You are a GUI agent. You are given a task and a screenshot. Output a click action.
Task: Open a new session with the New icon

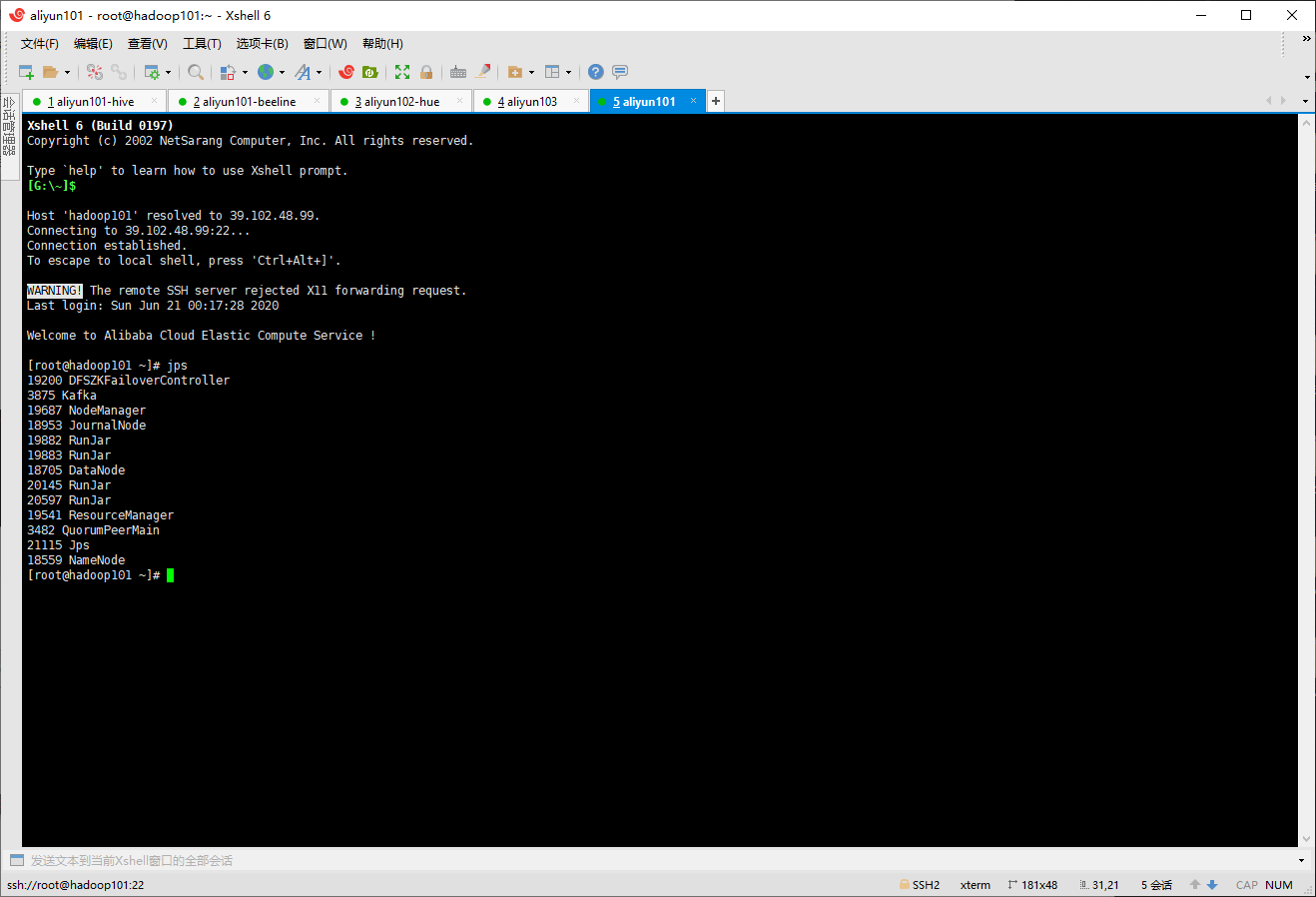(x=25, y=72)
